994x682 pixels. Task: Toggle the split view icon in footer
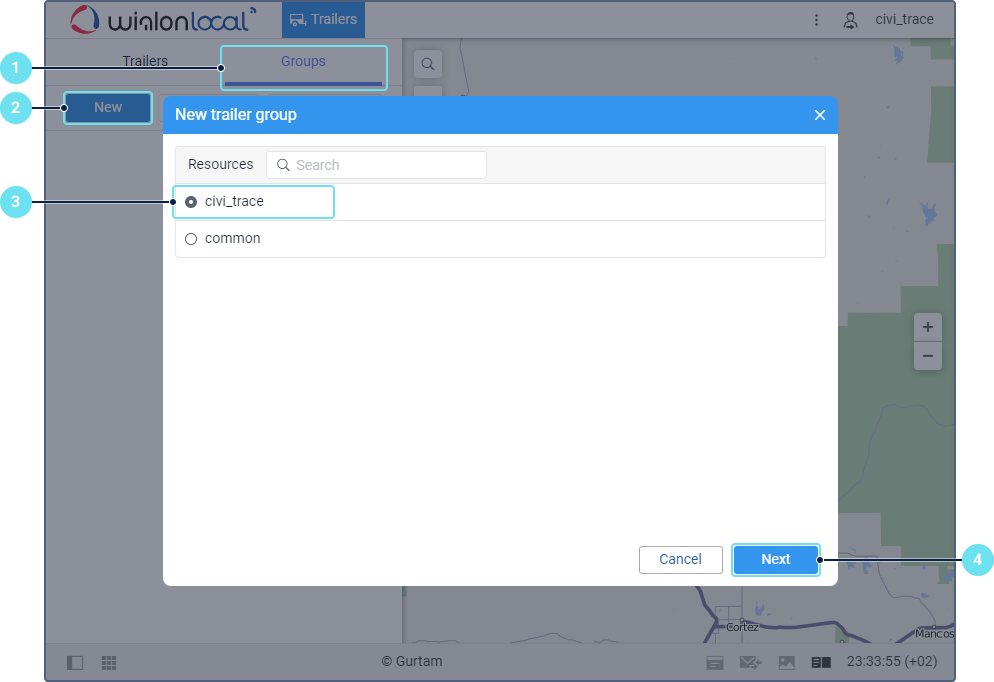click(822, 662)
